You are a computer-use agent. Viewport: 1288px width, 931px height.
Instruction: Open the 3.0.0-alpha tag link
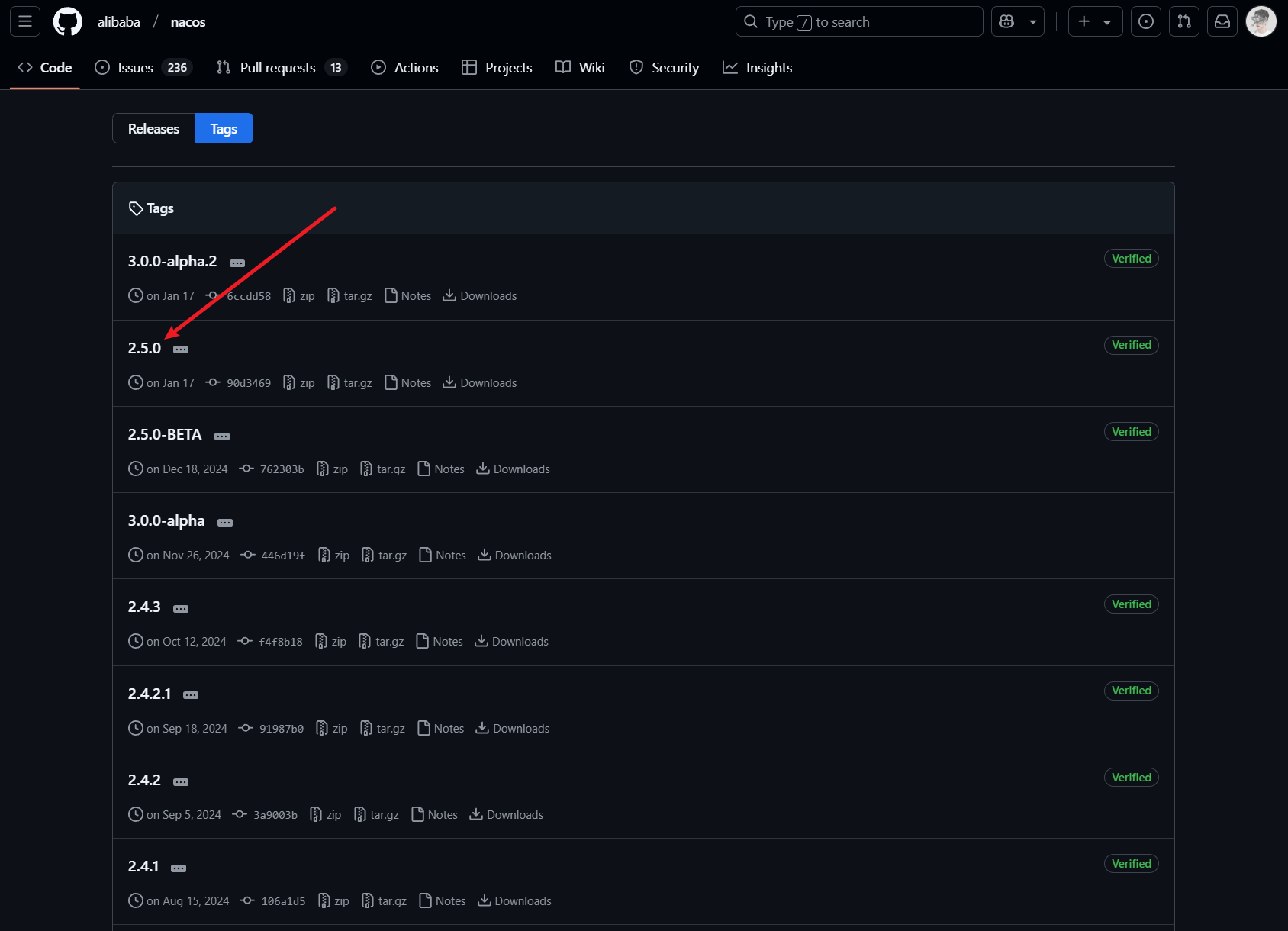[166, 520]
